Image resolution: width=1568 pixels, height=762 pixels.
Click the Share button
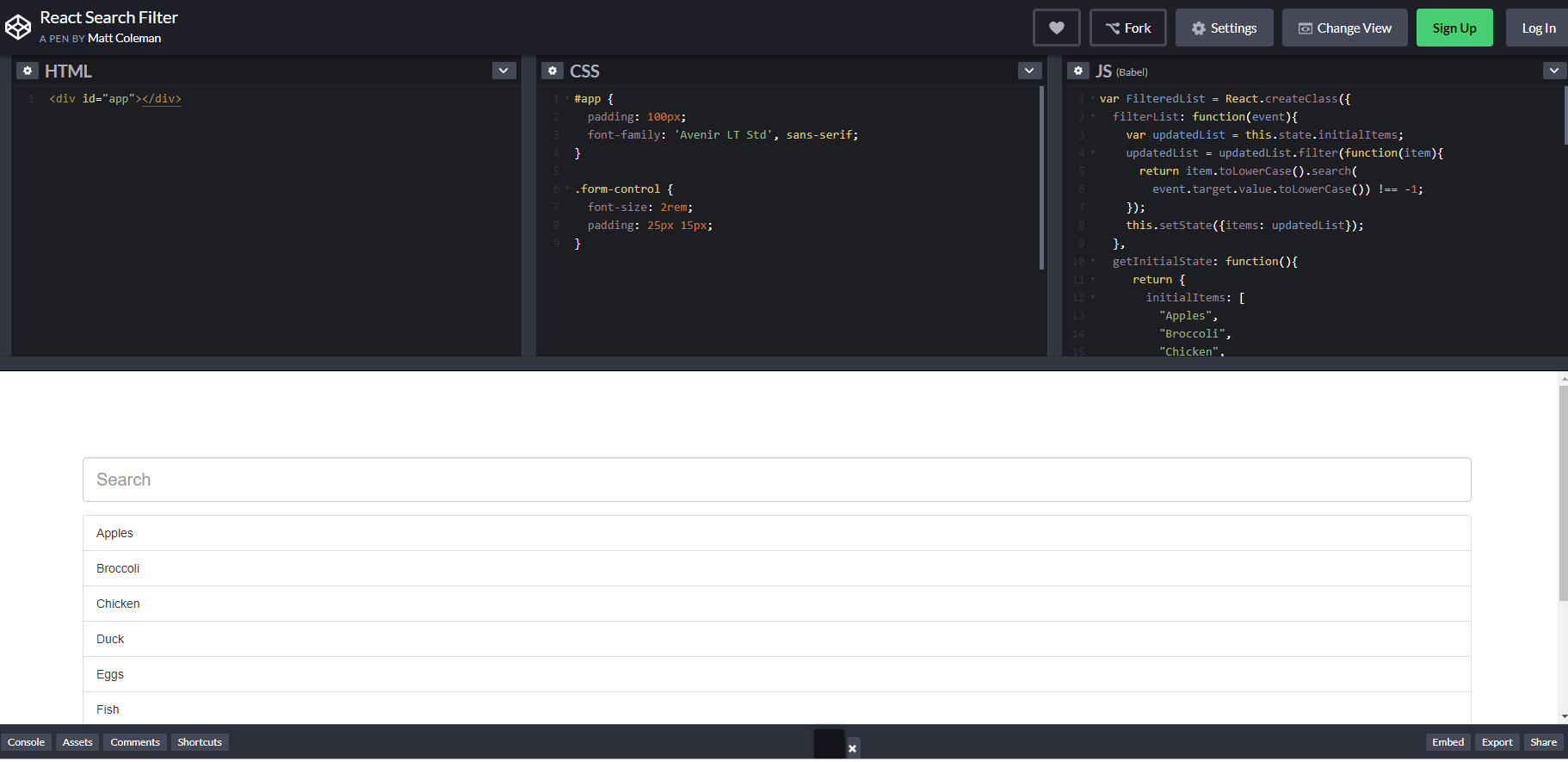1543,742
